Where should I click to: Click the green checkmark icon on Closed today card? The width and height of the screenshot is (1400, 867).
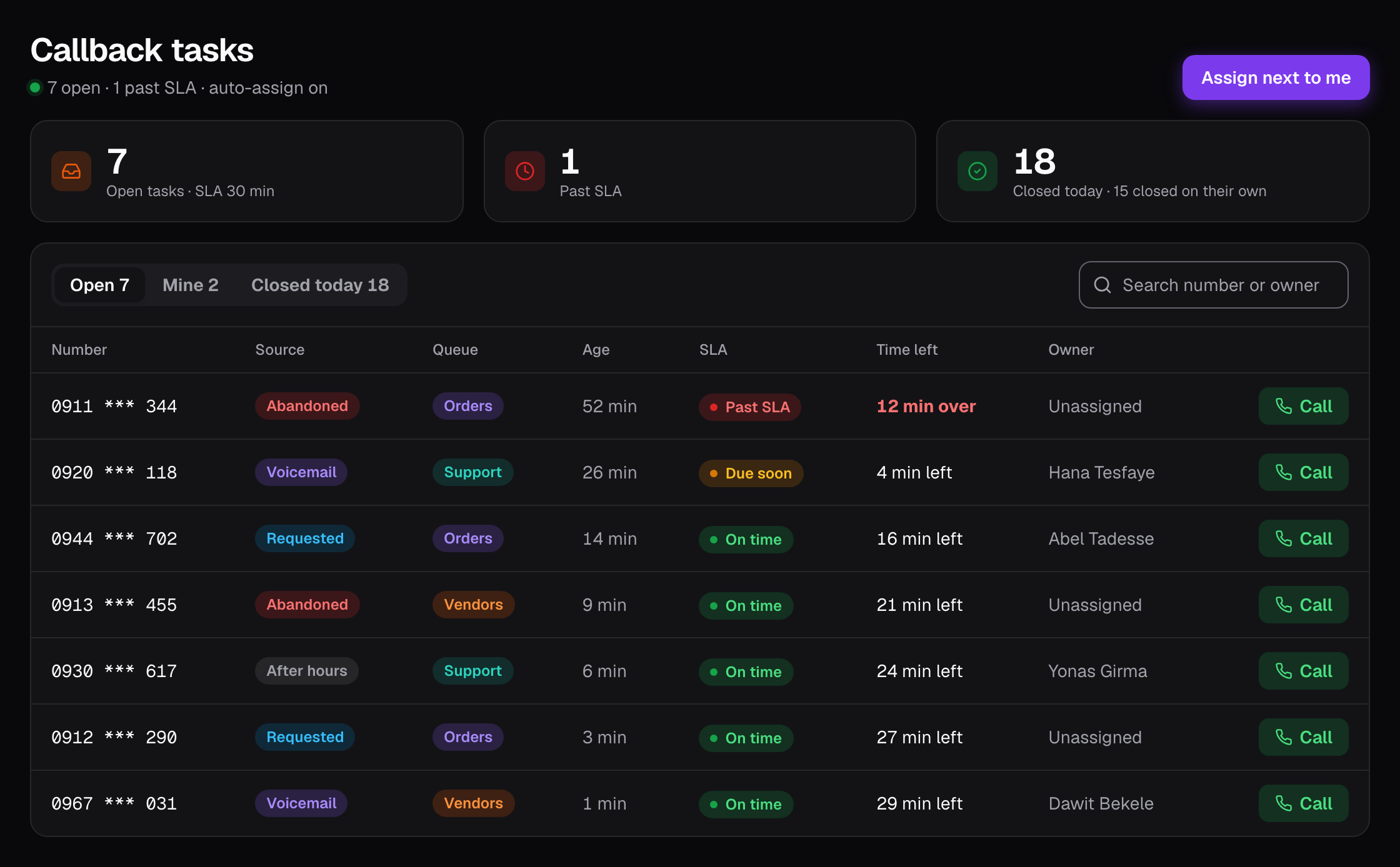pos(977,171)
